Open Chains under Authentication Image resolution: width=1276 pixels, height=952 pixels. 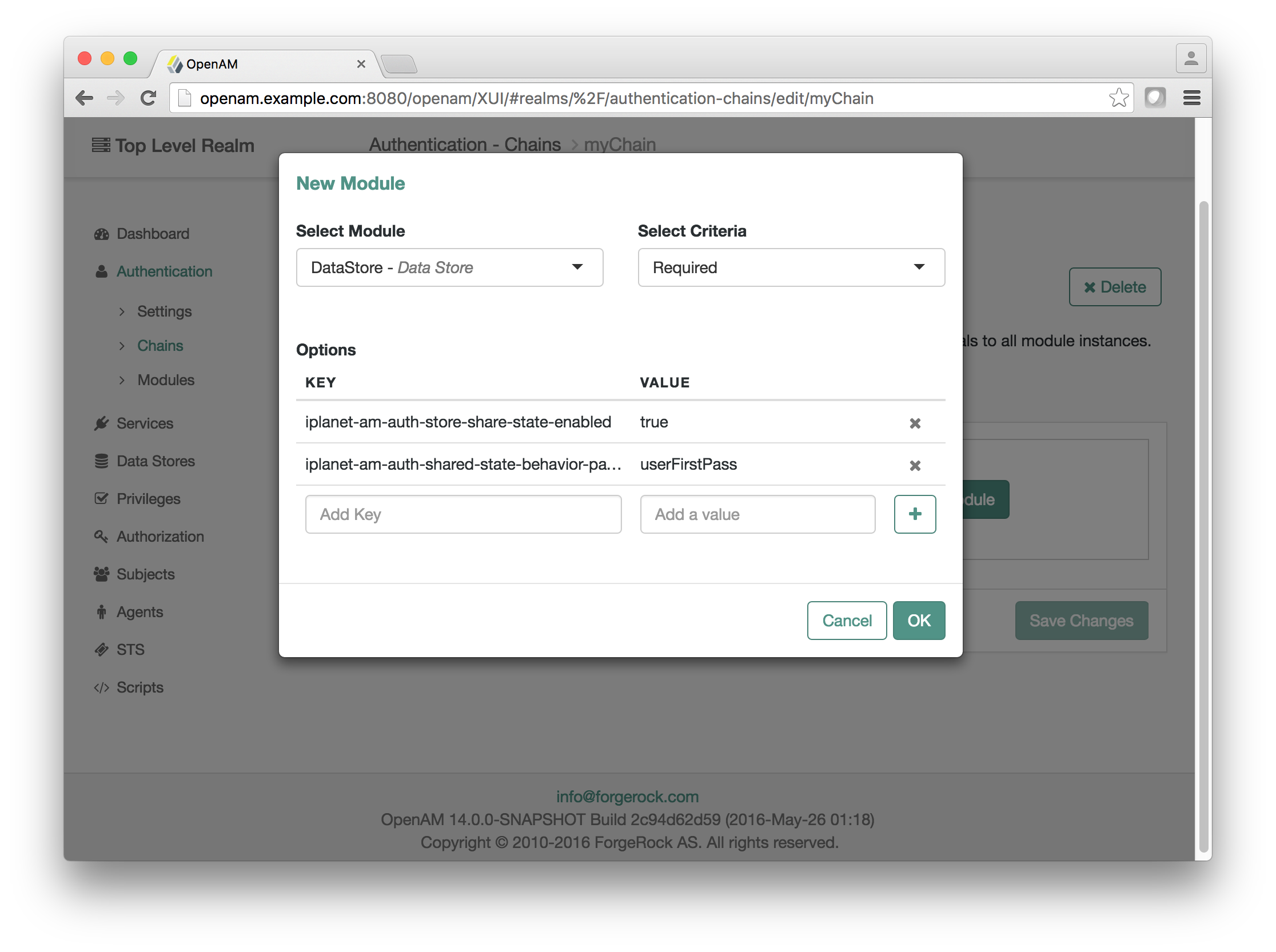point(160,346)
